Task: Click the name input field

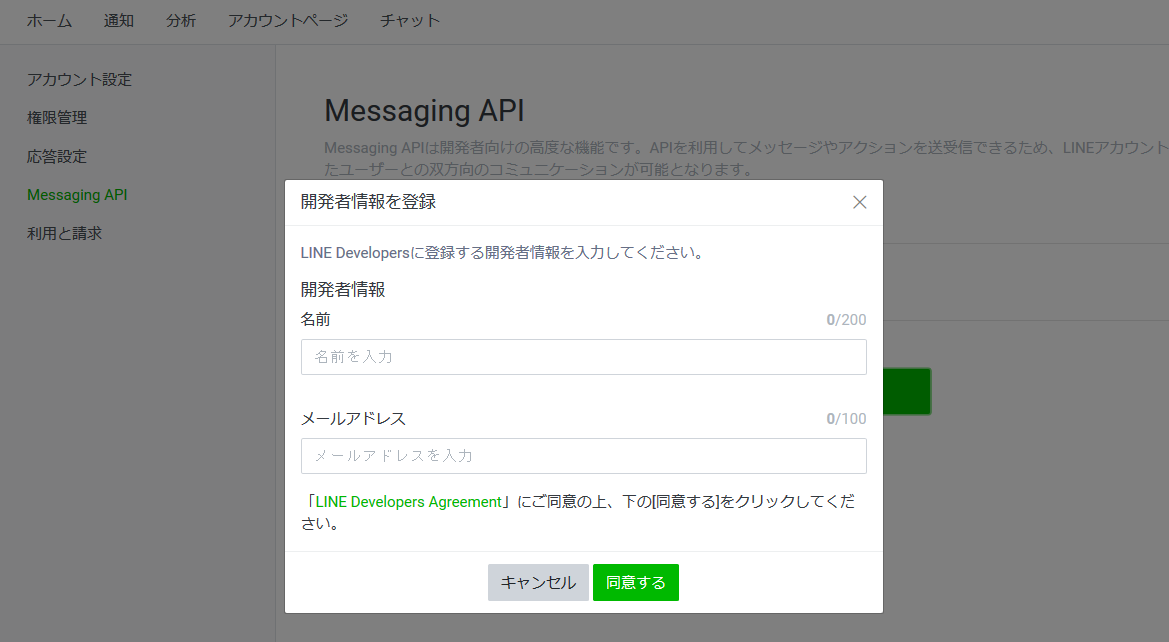Action: point(584,356)
